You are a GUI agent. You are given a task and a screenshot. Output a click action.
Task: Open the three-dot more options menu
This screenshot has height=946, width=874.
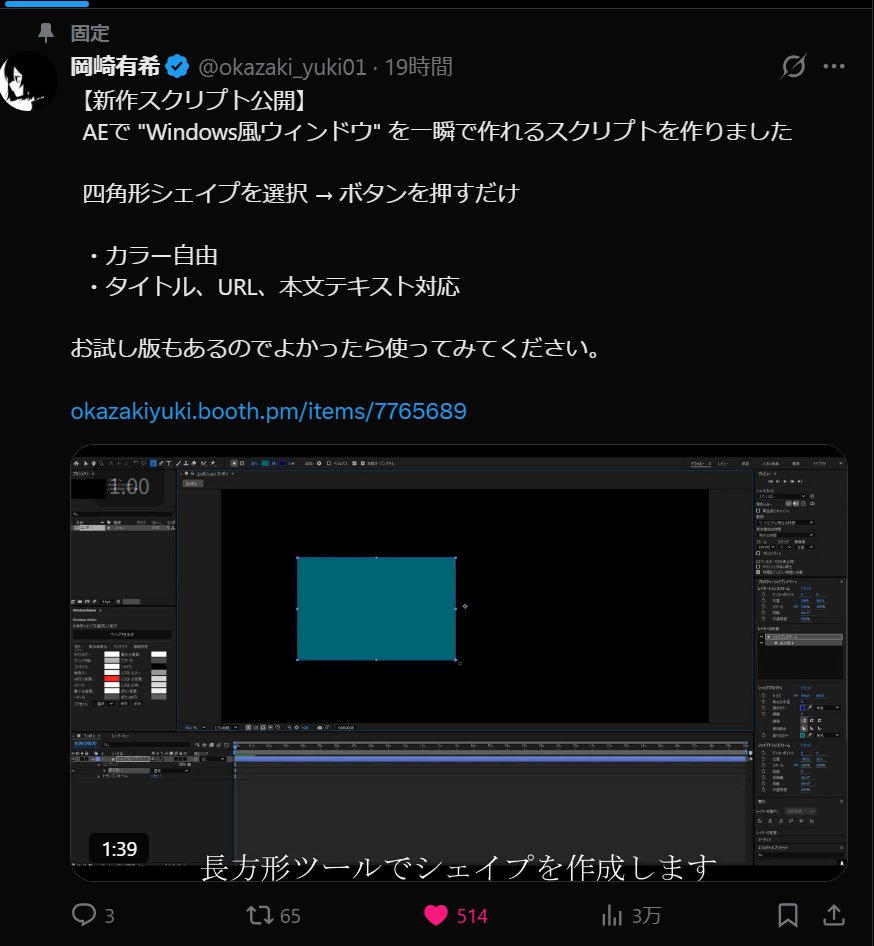[834, 66]
